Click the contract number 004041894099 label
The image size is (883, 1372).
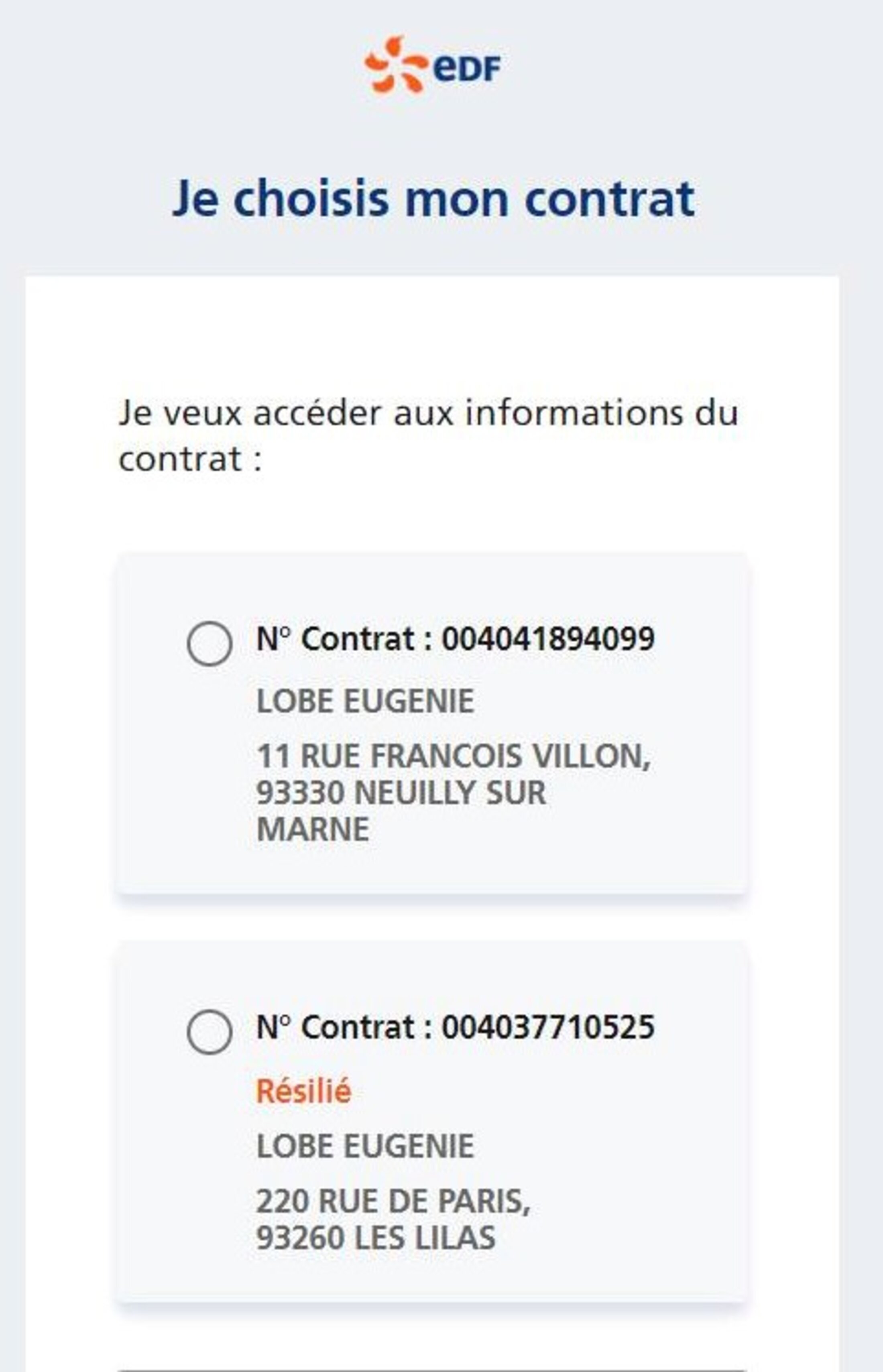point(455,638)
